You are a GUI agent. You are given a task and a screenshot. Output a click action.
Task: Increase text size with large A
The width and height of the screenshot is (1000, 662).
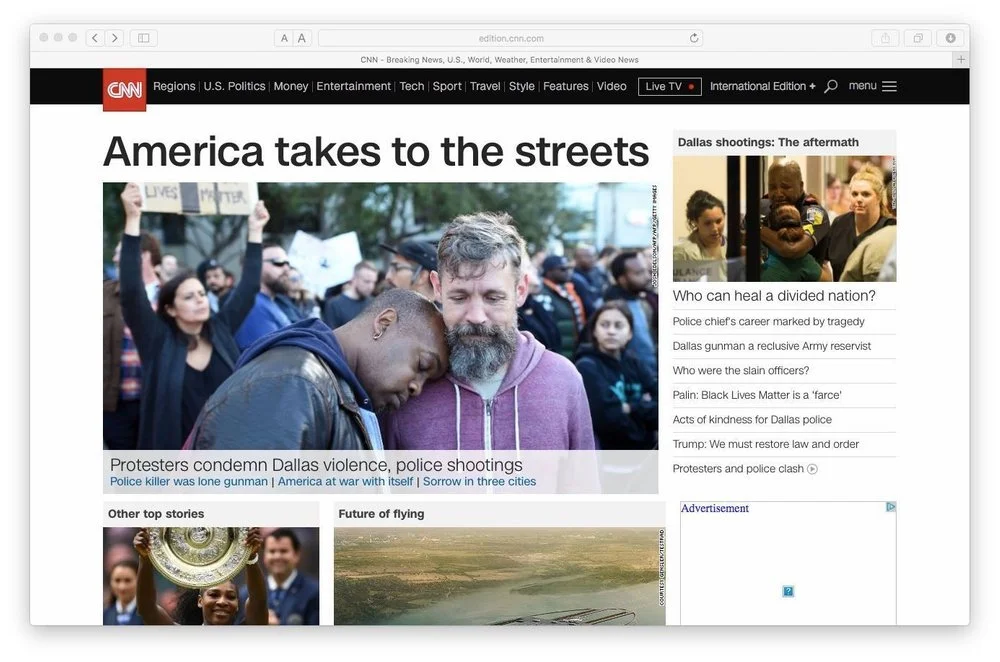302,38
